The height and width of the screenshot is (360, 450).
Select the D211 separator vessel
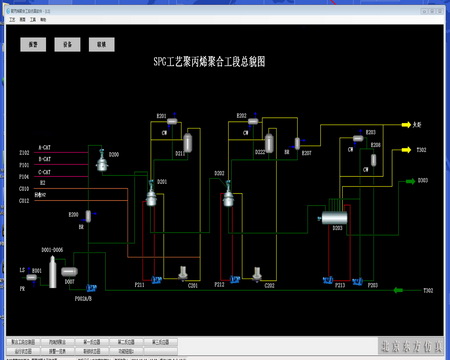point(188,143)
